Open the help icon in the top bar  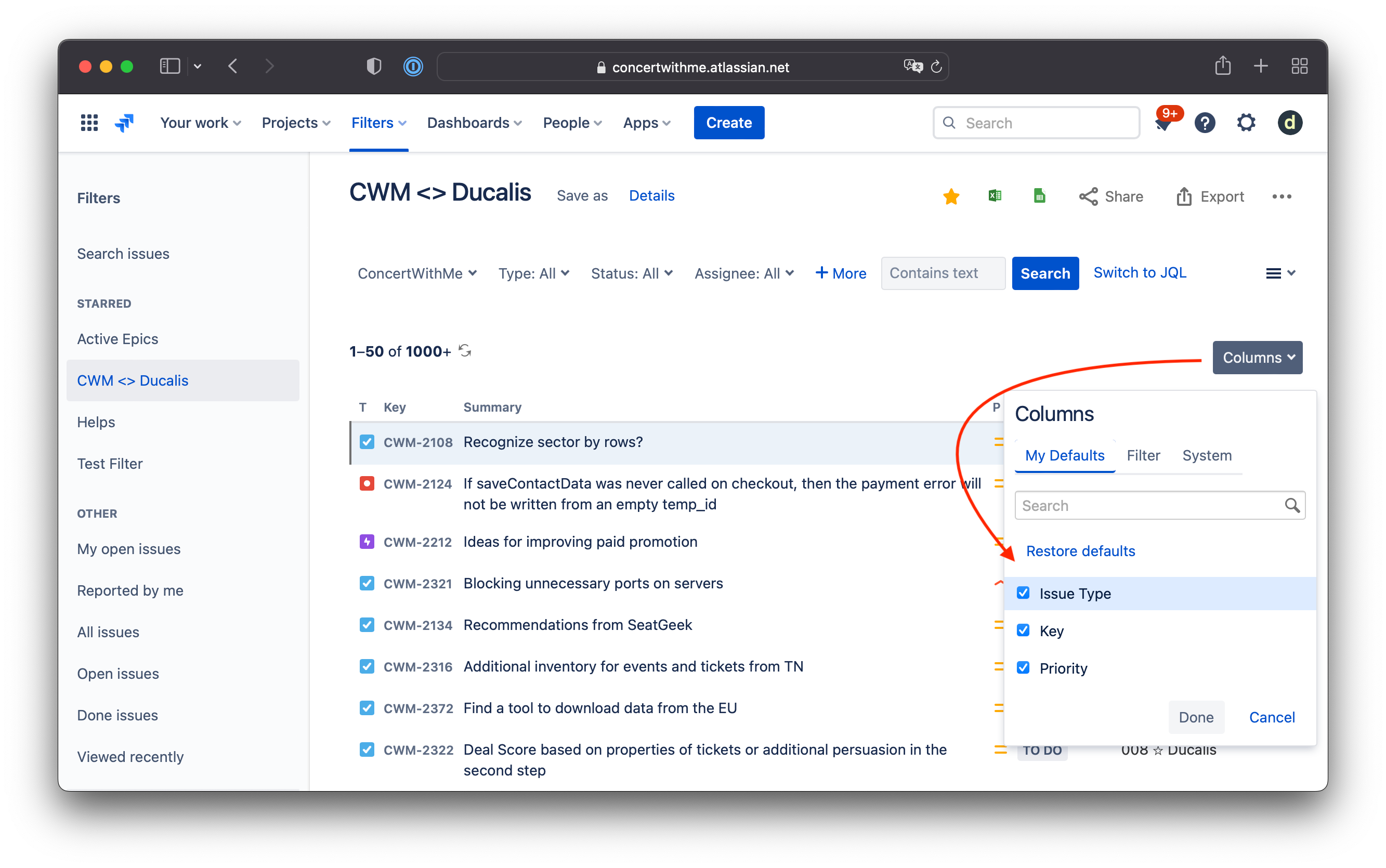(x=1205, y=122)
